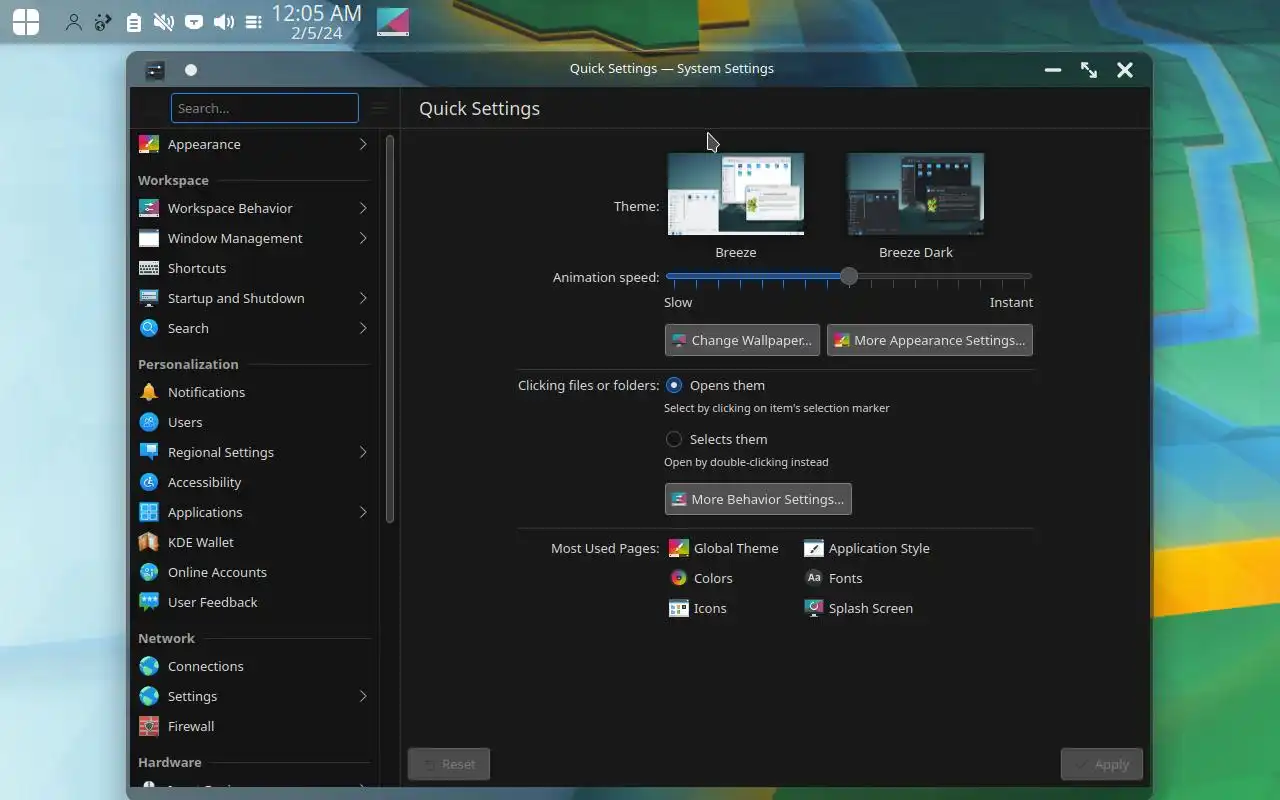Open User Feedback icon

point(149,602)
